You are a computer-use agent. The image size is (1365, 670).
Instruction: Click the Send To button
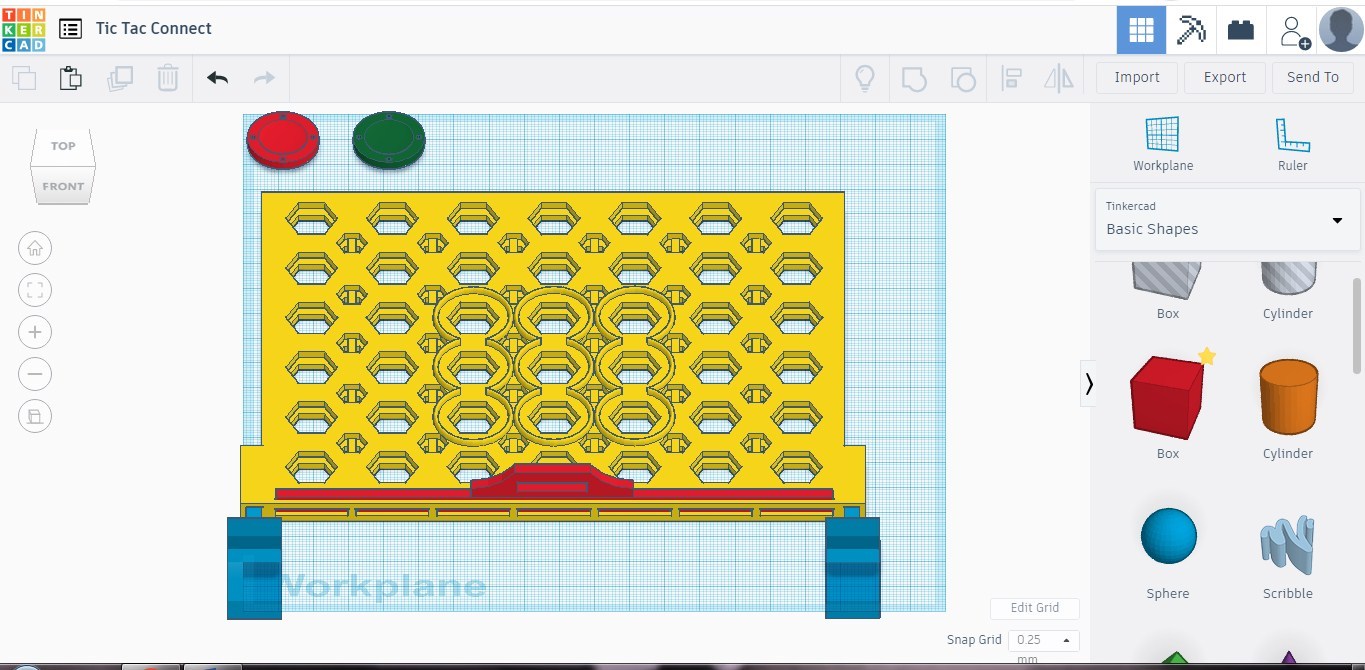[1313, 78]
